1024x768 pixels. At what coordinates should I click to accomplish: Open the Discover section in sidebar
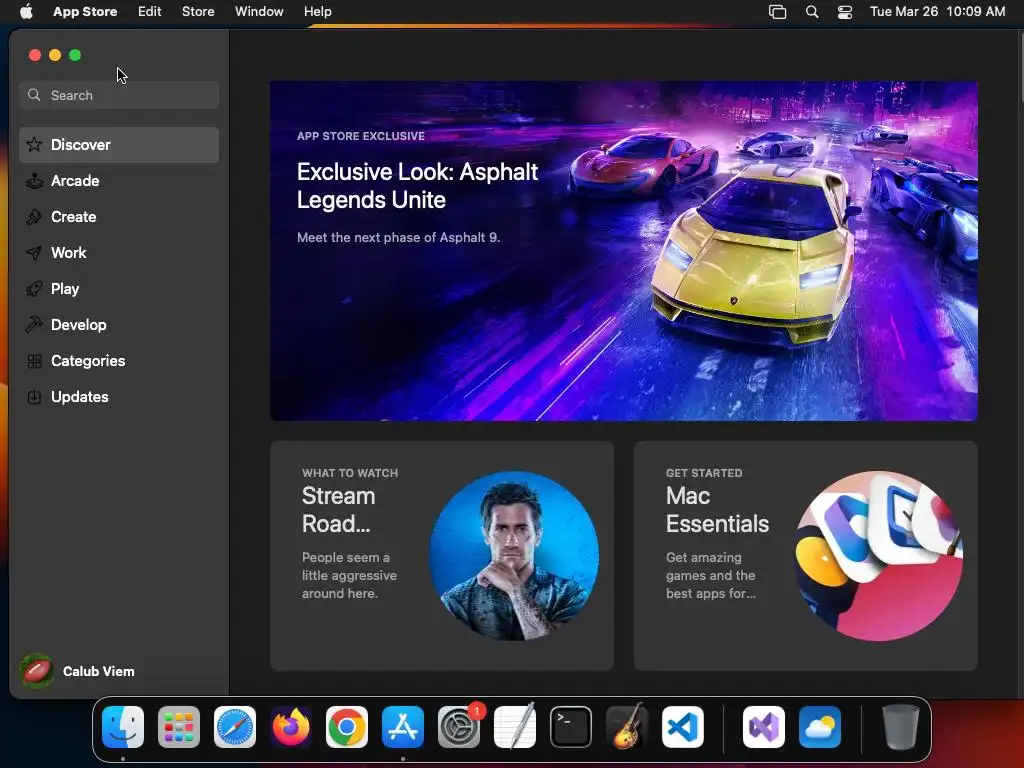point(119,145)
